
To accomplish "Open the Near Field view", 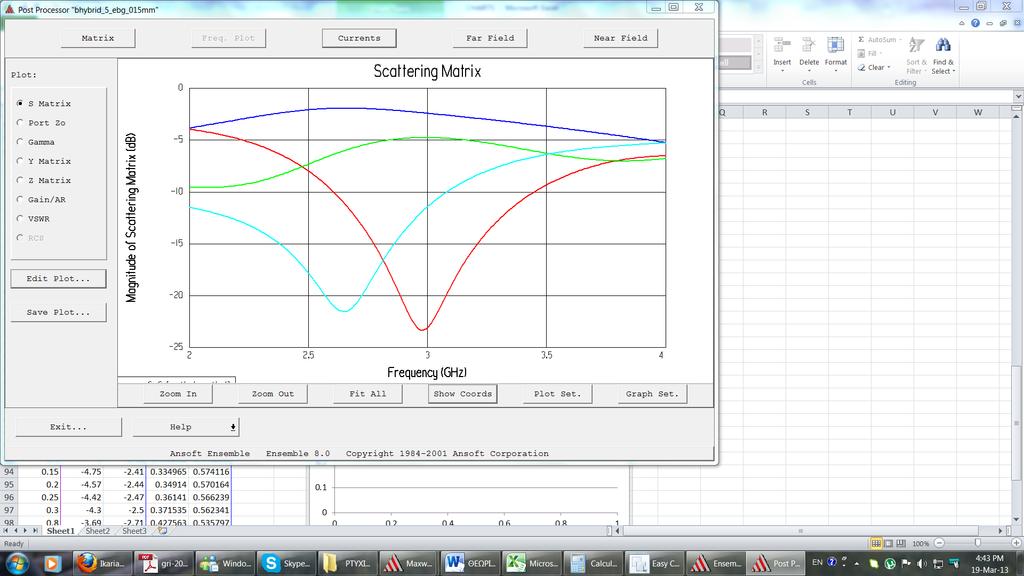I will (x=620, y=38).
